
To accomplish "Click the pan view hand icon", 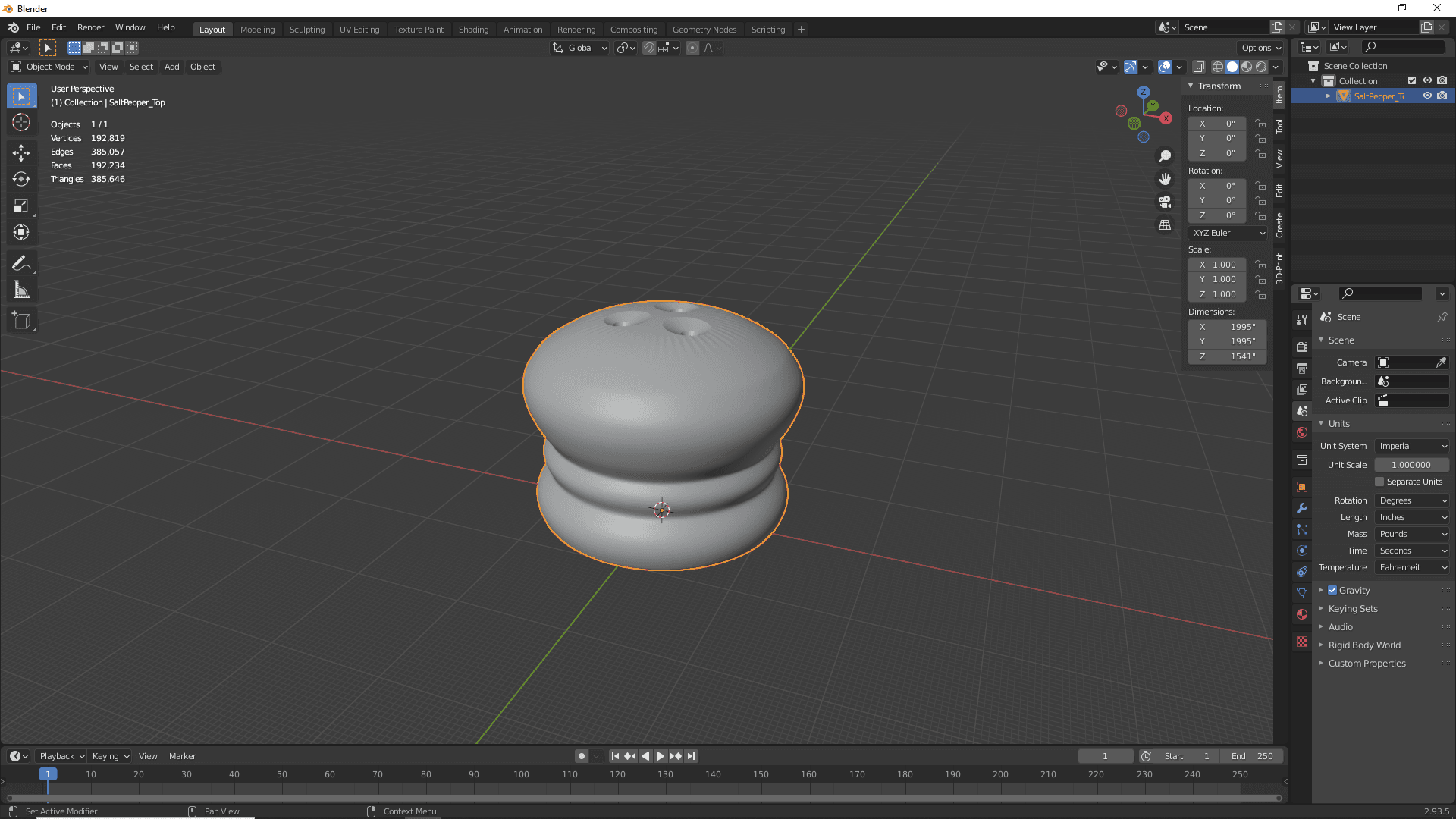I will (1165, 179).
